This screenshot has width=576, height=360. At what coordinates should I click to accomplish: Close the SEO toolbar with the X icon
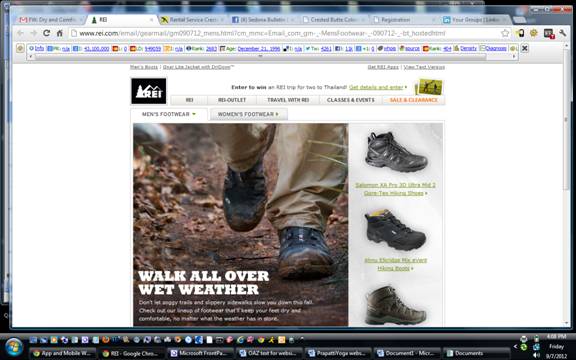(525, 48)
